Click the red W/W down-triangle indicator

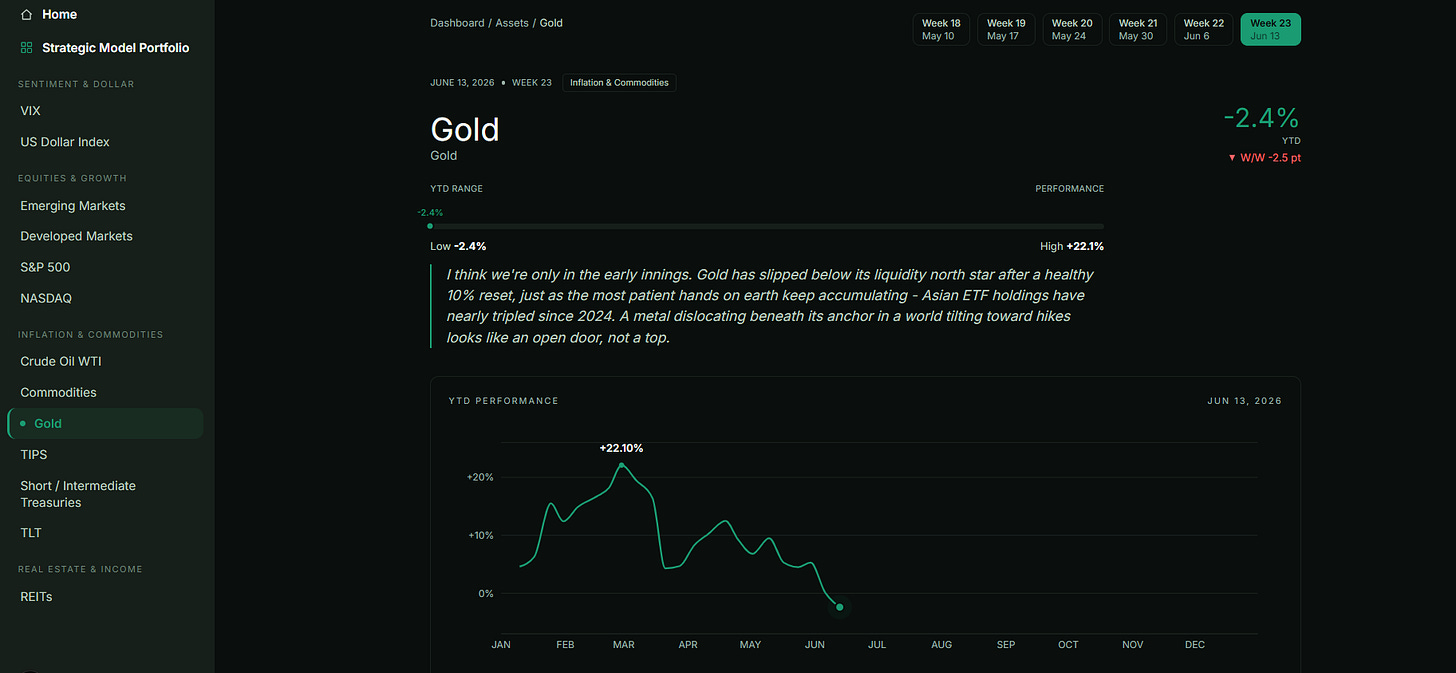click(1232, 158)
